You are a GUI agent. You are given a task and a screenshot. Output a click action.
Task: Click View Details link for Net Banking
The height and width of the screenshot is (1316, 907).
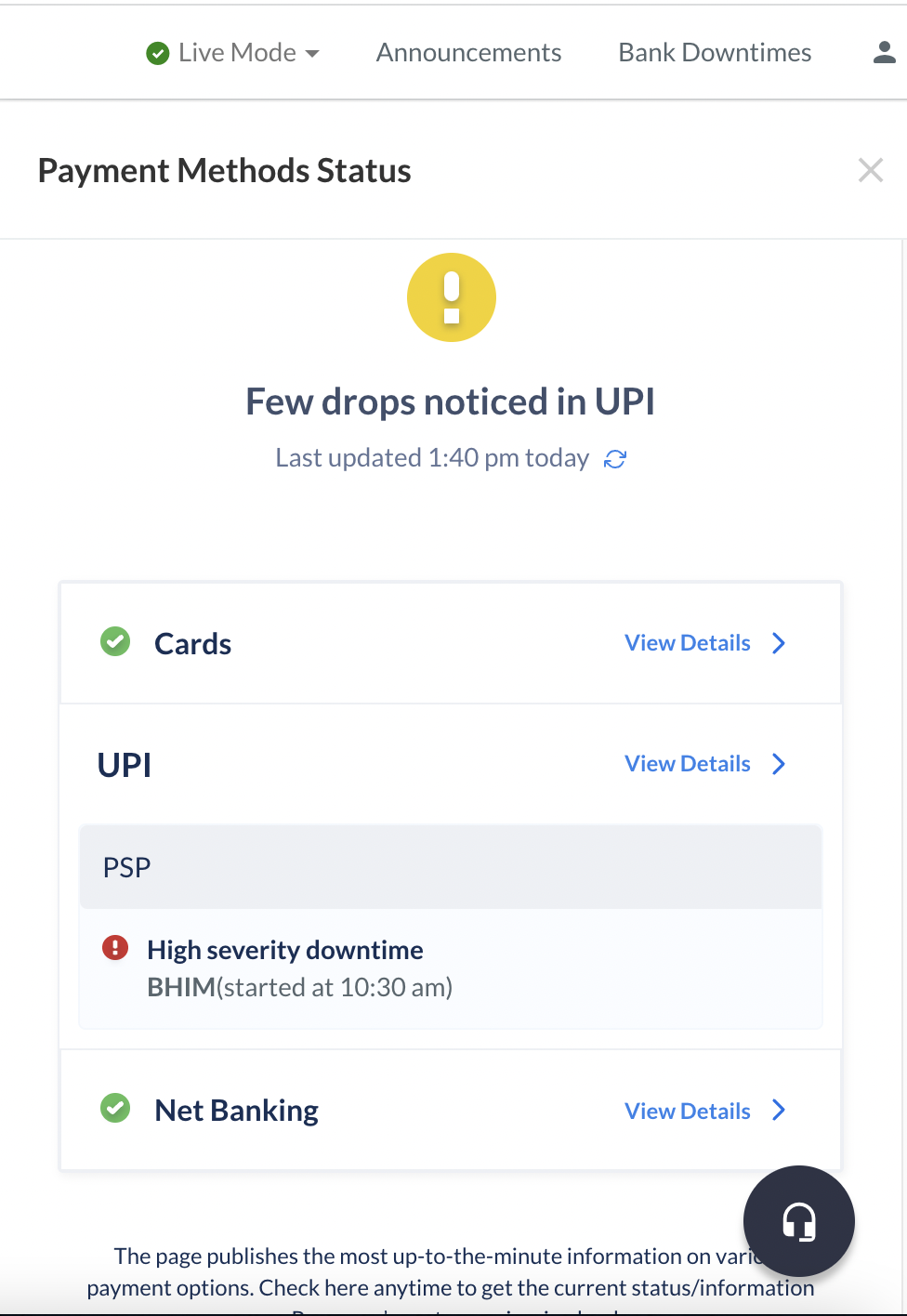pyautogui.click(x=688, y=1112)
